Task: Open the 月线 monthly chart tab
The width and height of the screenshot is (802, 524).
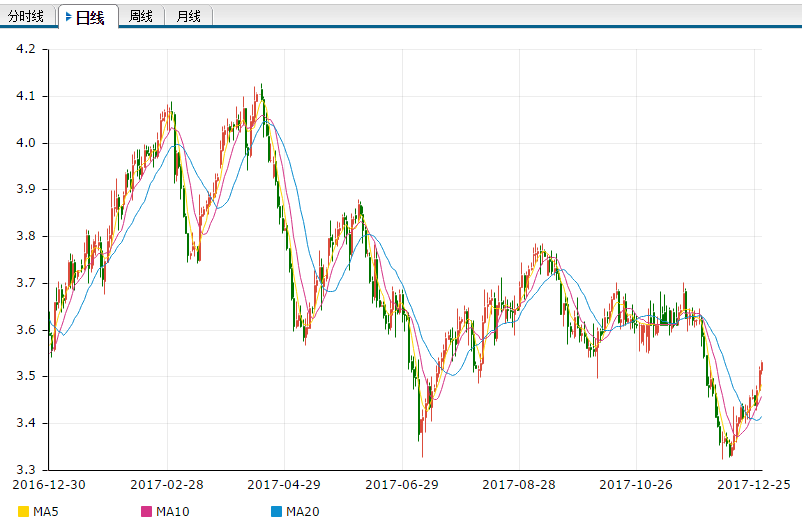Action: point(188,16)
